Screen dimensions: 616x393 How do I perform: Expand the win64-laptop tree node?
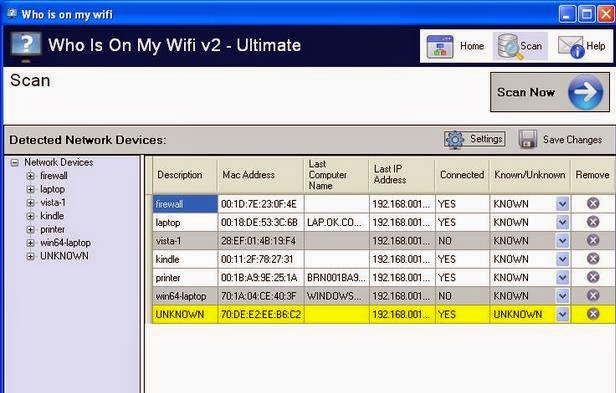[31, 243]
